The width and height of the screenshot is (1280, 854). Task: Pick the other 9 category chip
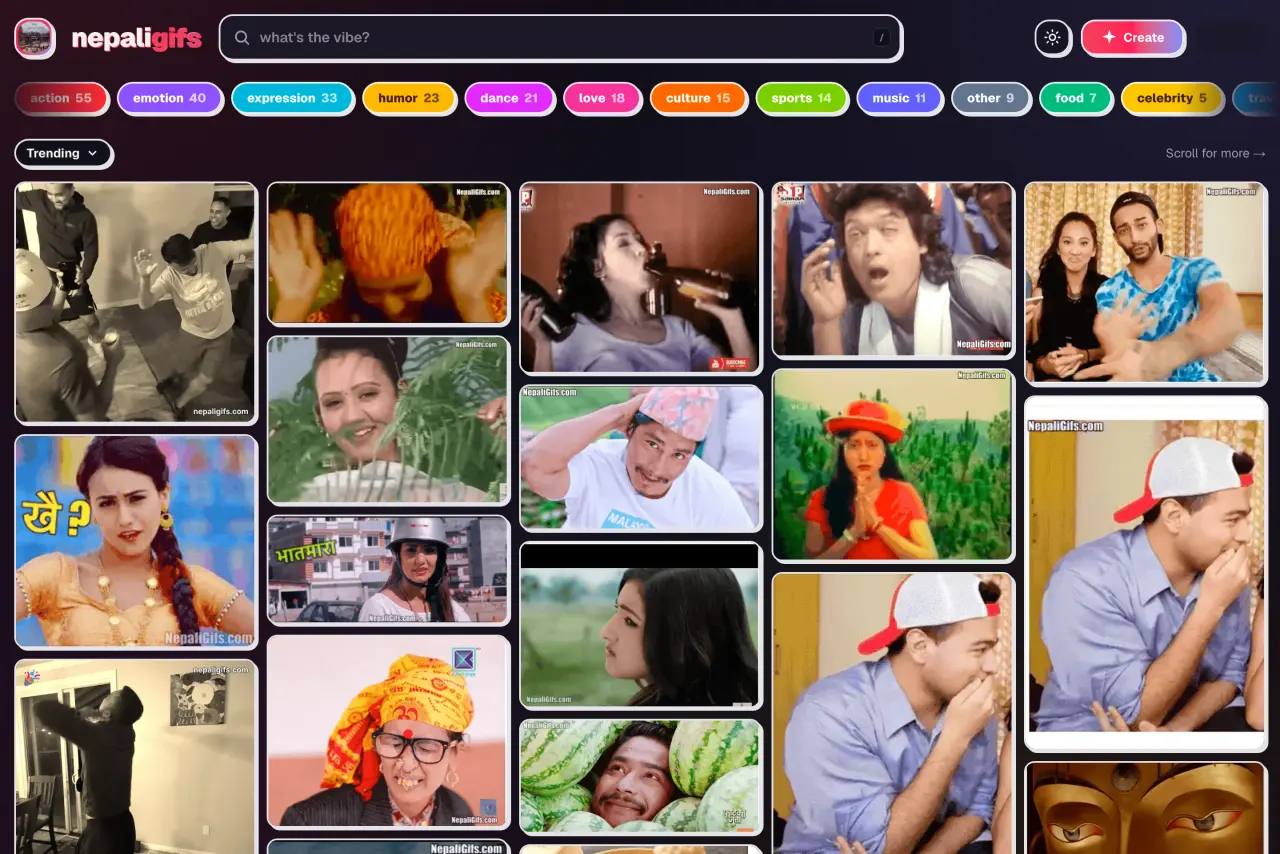coord(990,98)
